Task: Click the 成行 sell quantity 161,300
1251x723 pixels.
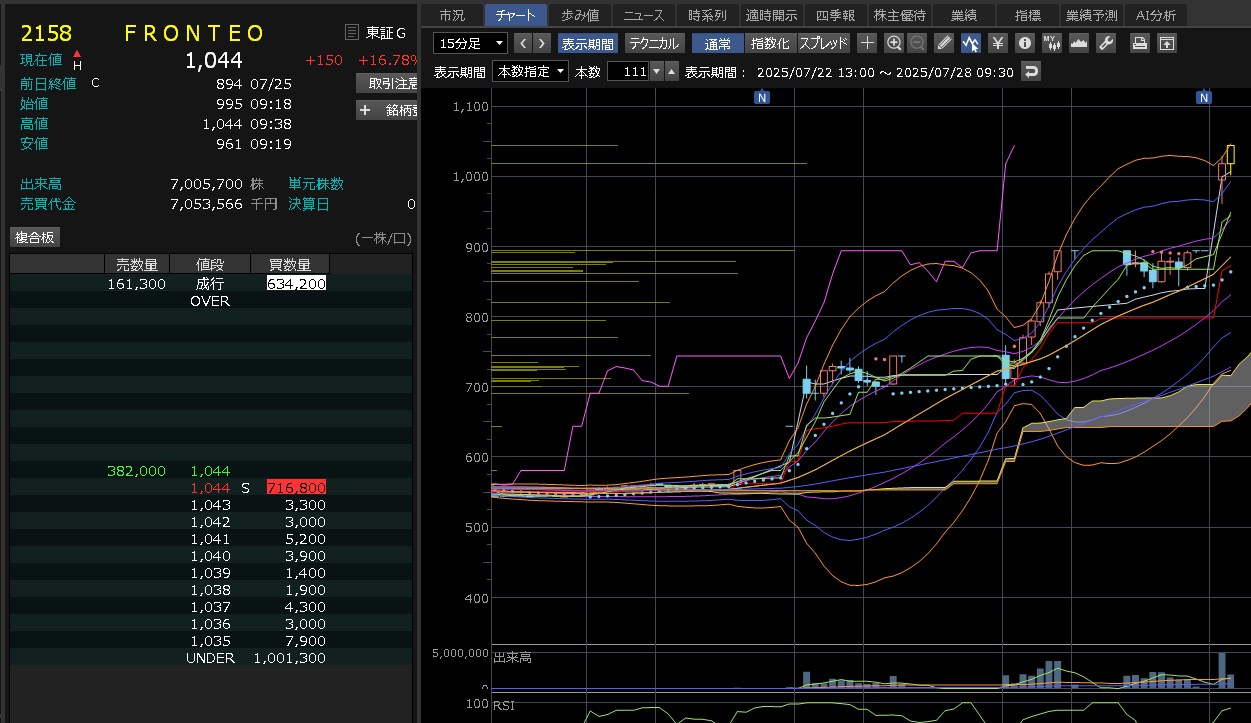Action: coord(137,284)
